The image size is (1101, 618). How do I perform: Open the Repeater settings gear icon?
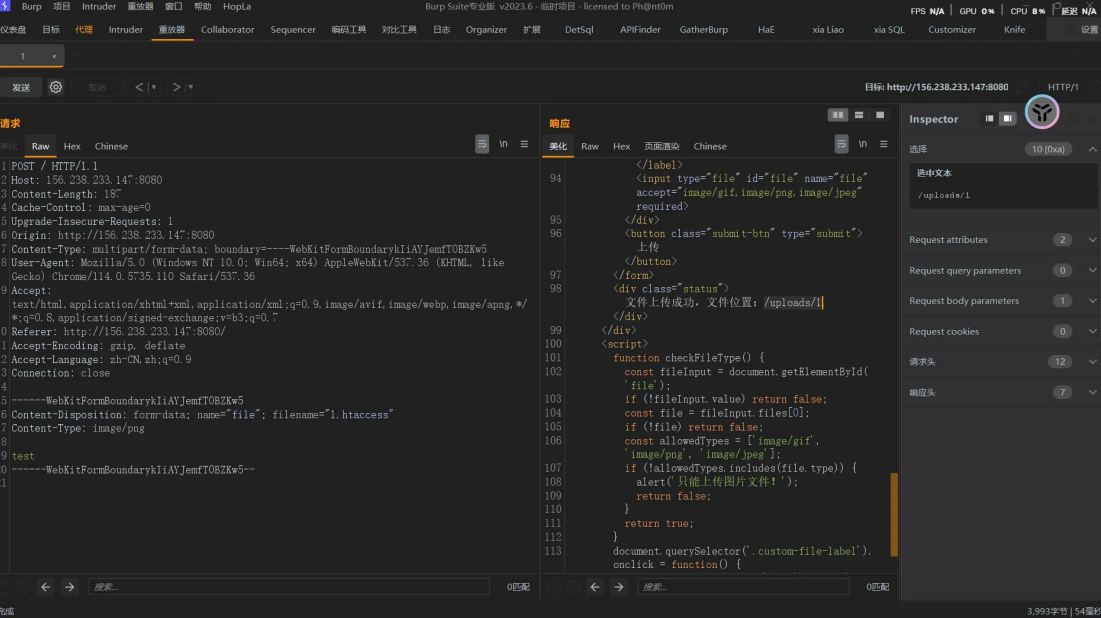point(56,87)
